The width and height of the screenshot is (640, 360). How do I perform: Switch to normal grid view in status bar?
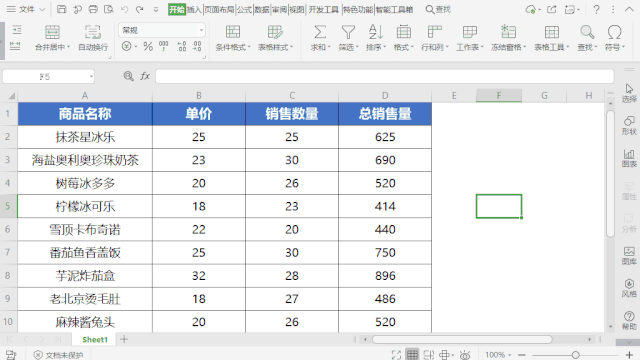pos(412,355)
